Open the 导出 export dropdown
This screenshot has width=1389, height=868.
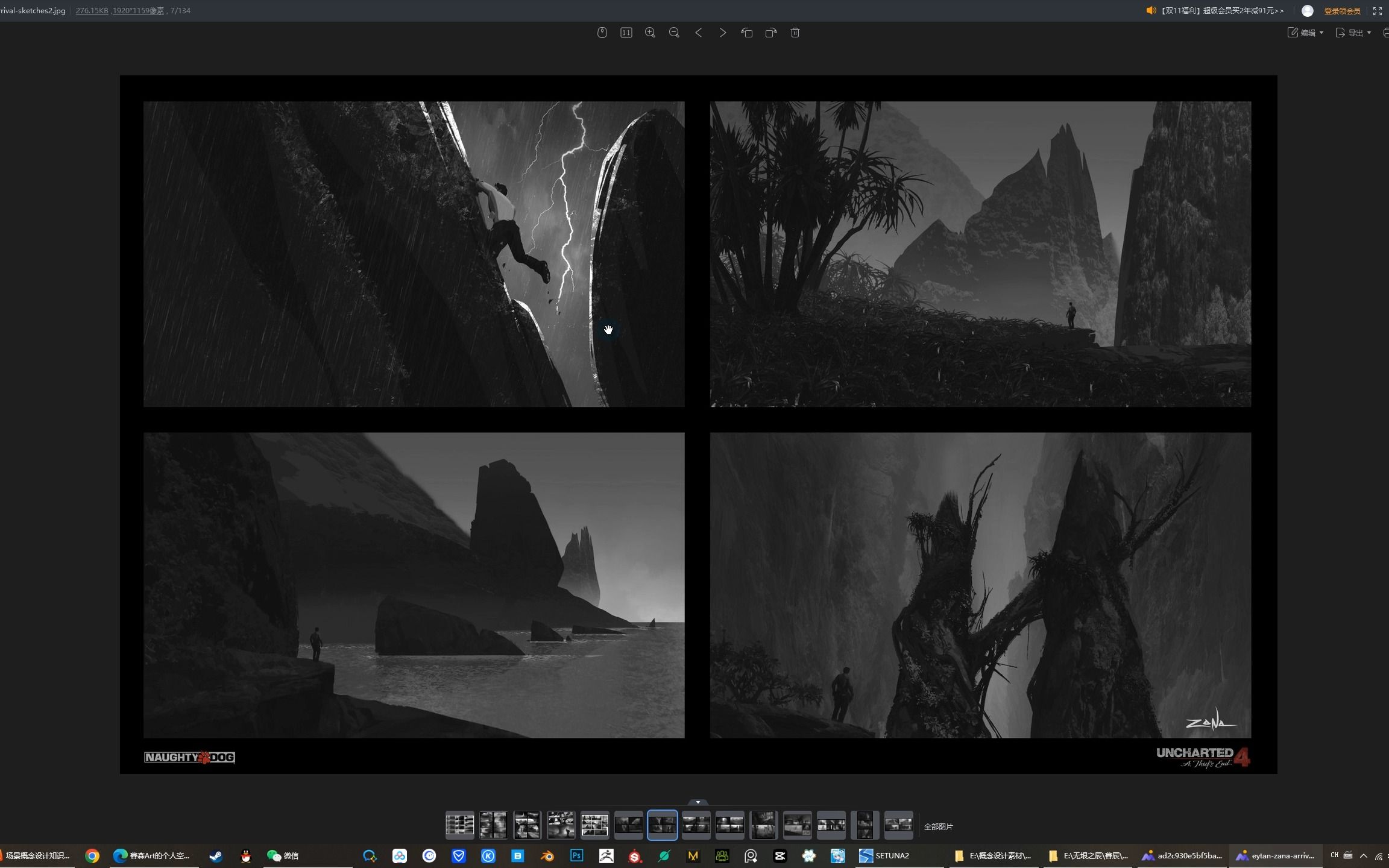[1353, 33]
